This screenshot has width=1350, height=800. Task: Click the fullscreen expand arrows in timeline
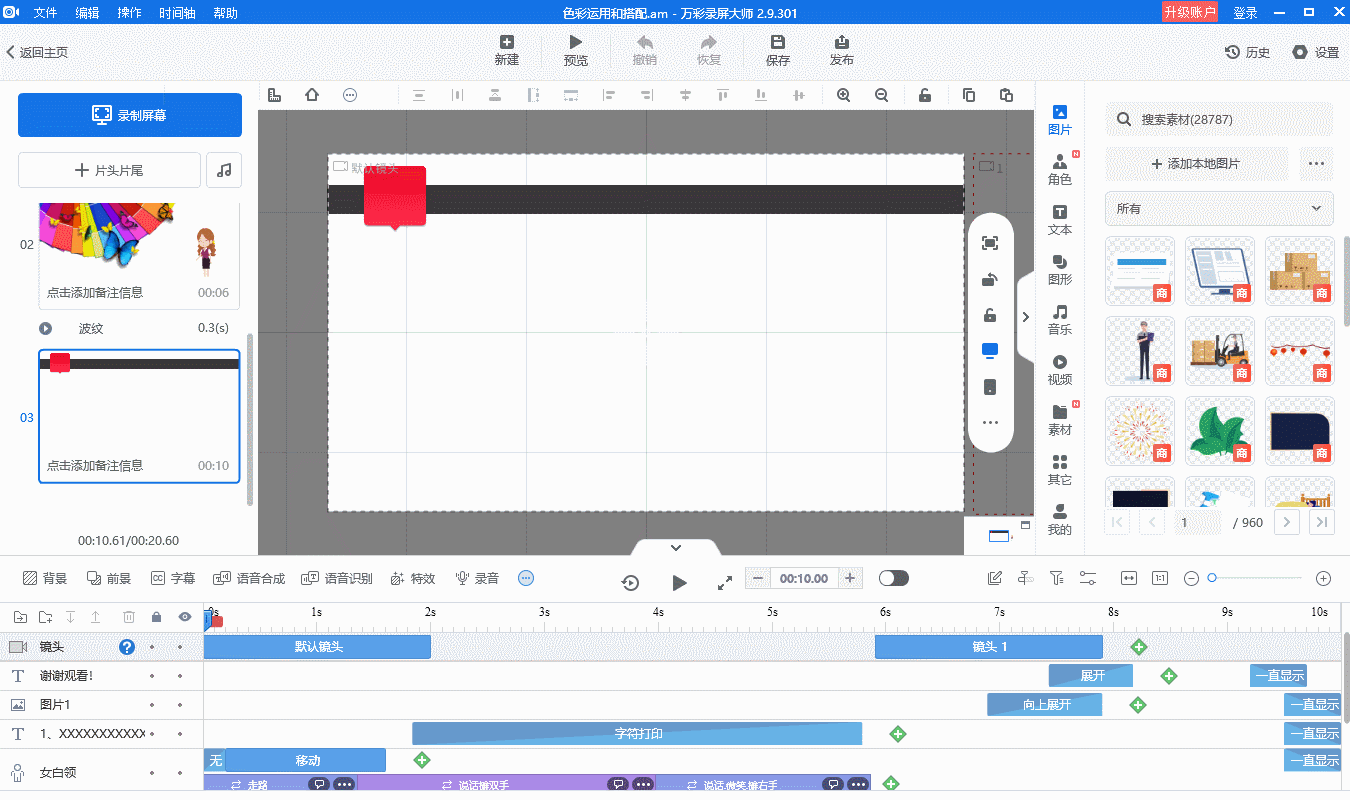726,582
